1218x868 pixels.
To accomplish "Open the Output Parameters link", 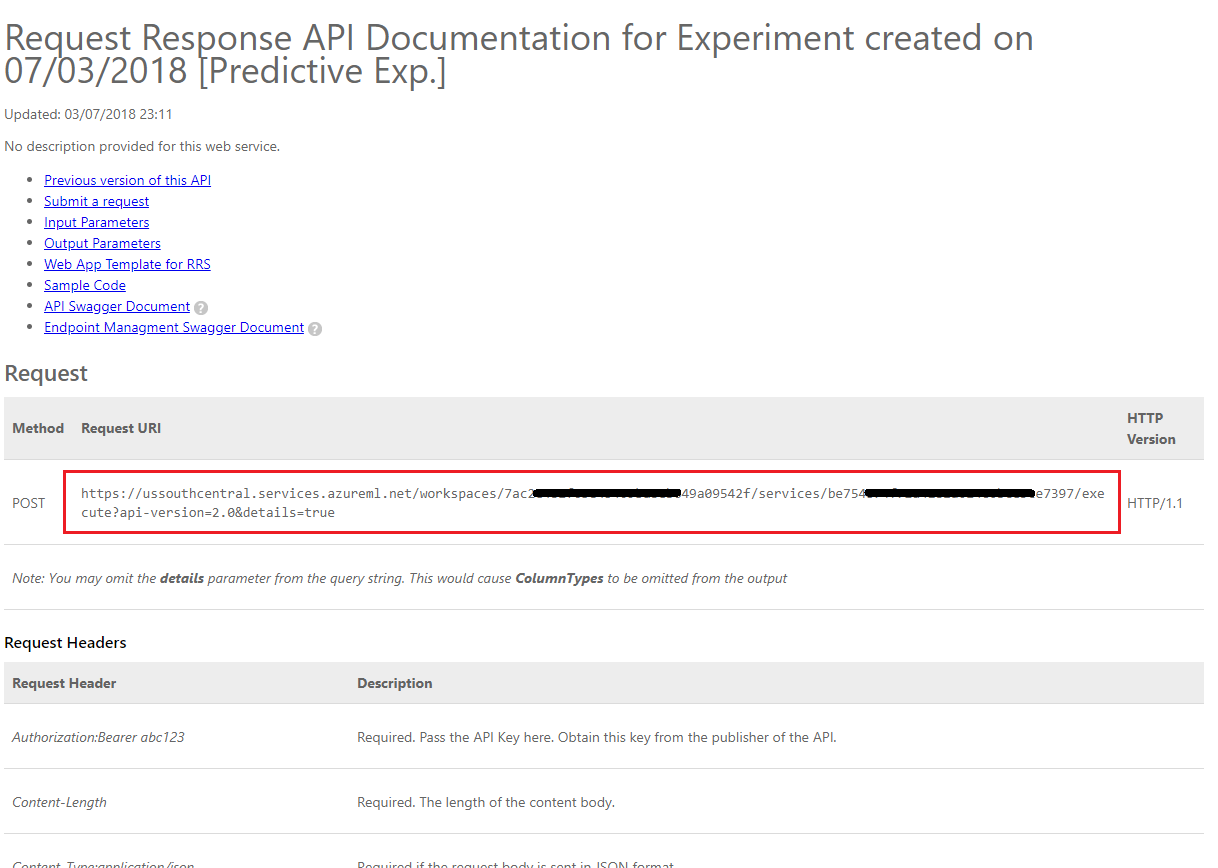I will pos(102,243).
